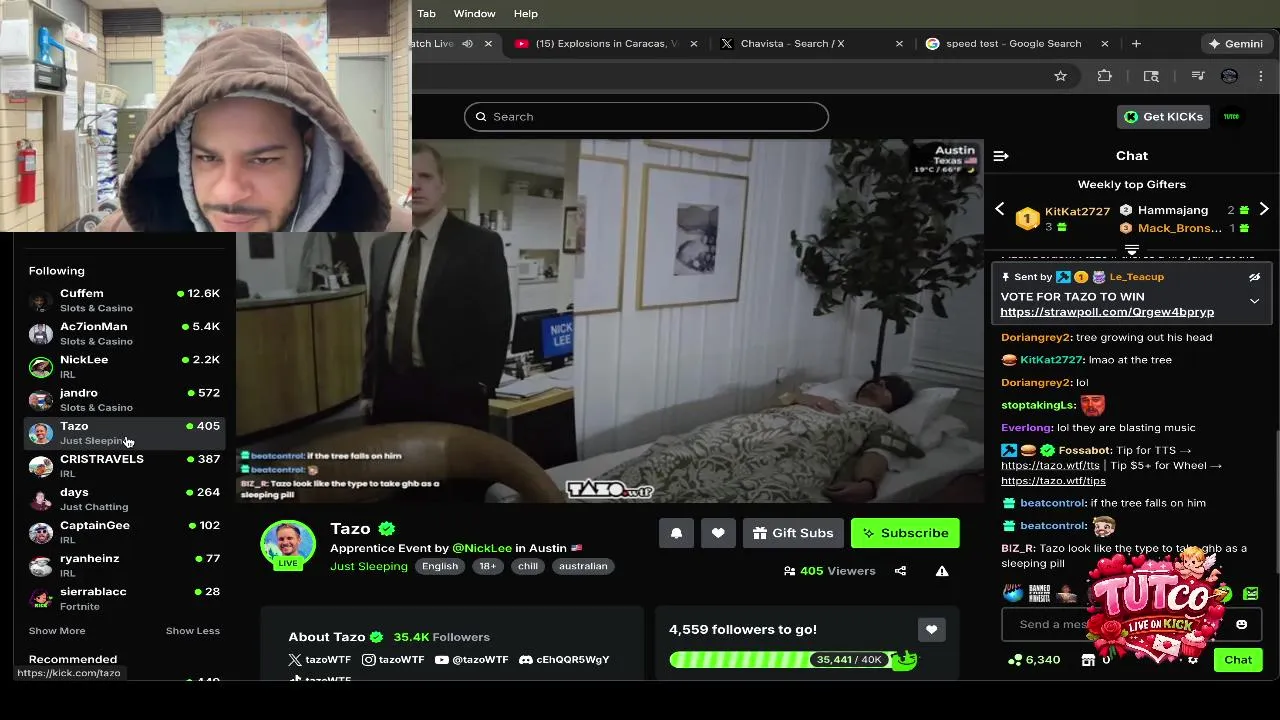Open the Just Sleeping category under stream title
Screen dimensions: 1280x720
369,566
